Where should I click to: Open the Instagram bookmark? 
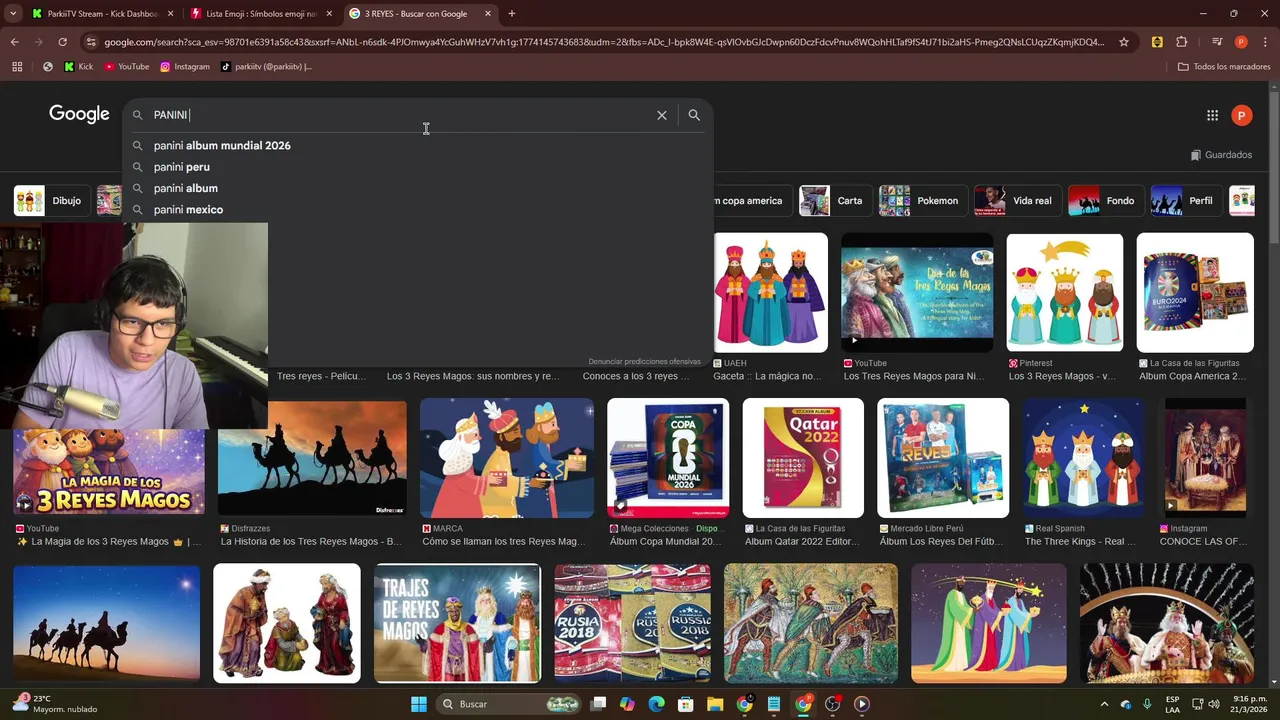185,67
